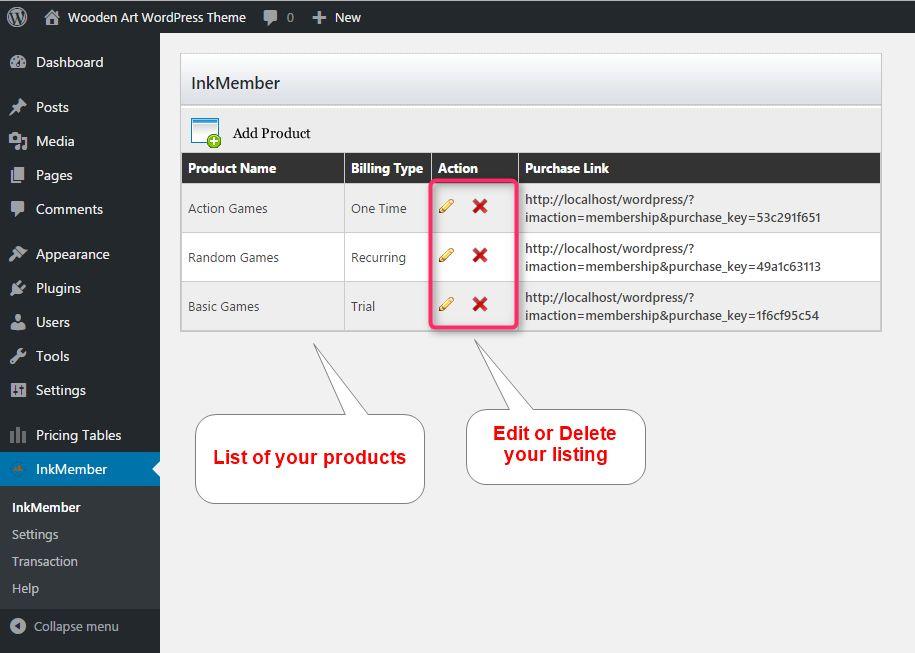Open the Transaction submenu item

pos(45,561)
